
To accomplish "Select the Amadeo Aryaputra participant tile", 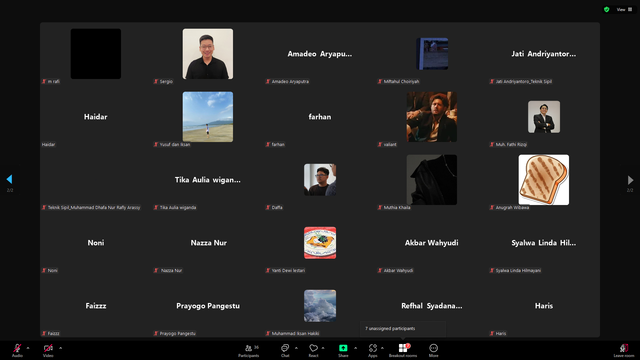I will point(320,54).
